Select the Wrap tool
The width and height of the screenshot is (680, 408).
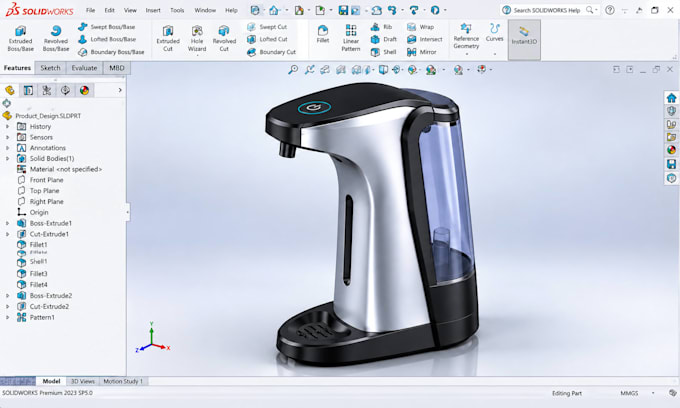(x=420, y=27)
